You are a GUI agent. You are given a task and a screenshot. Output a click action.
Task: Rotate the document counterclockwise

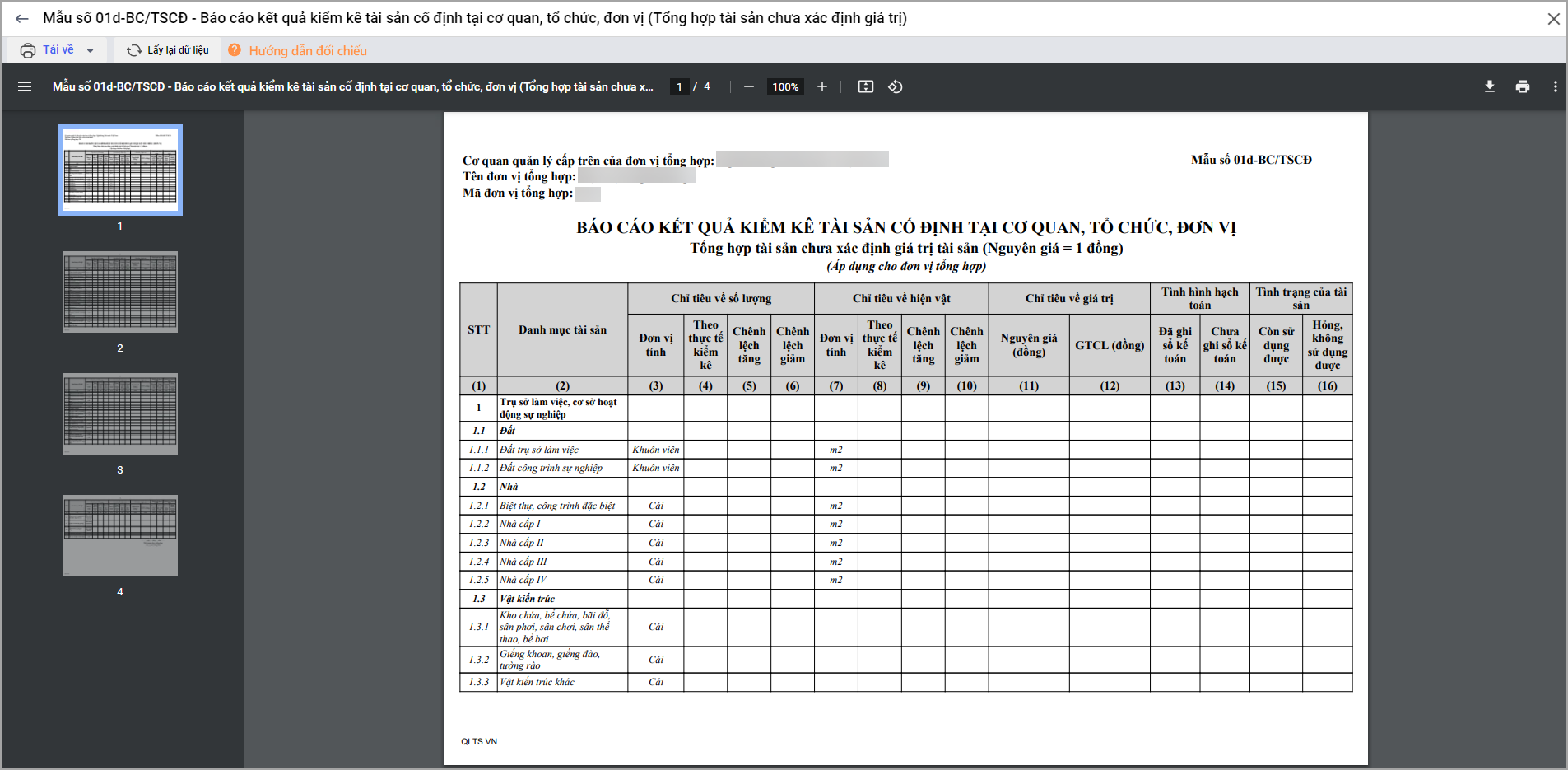click(x=896, y=86)
